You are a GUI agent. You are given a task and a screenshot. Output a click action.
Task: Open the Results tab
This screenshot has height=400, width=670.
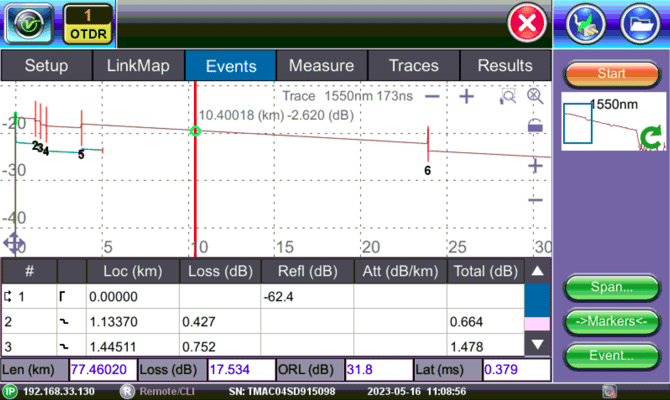click(505, 66)
